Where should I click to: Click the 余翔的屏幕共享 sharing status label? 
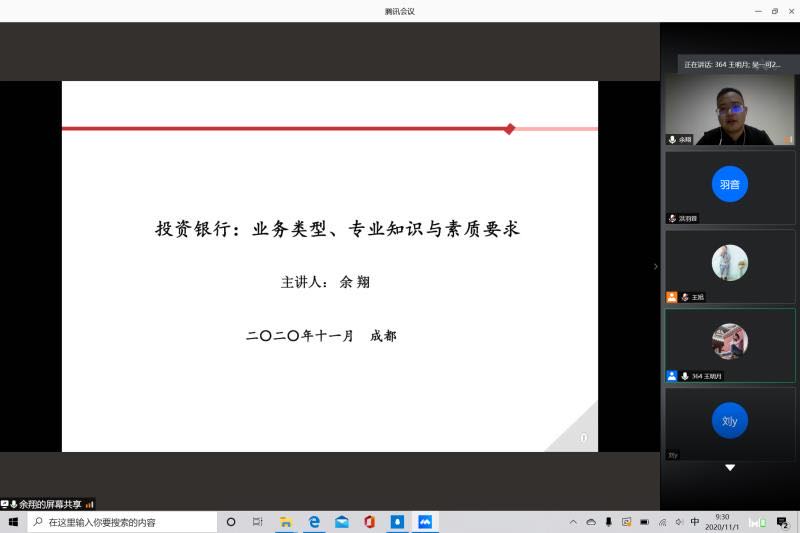pos(50,504)
